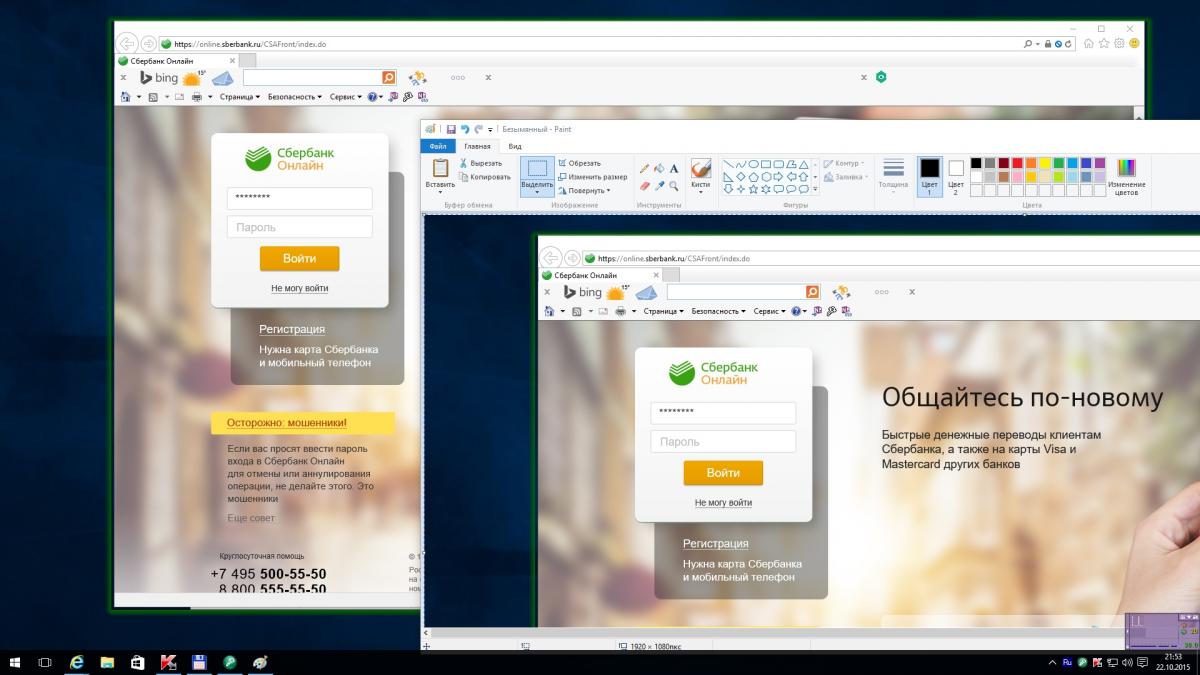This screenshot has width=1200, height=675.
Task: Open the Повернуть rotate dropdown
Action: tap(585, 190)
